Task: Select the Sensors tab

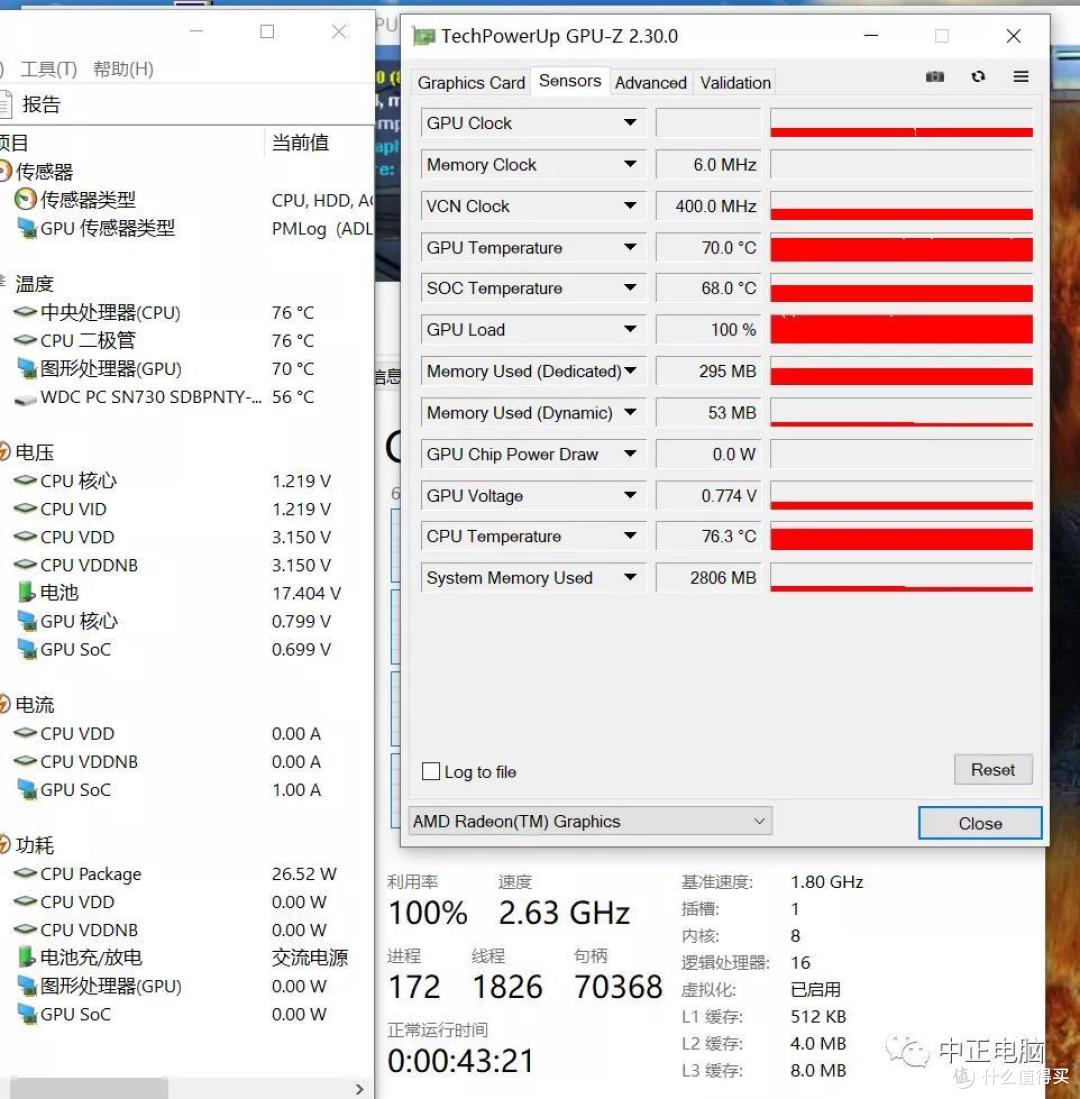Action: coord(570,81)
